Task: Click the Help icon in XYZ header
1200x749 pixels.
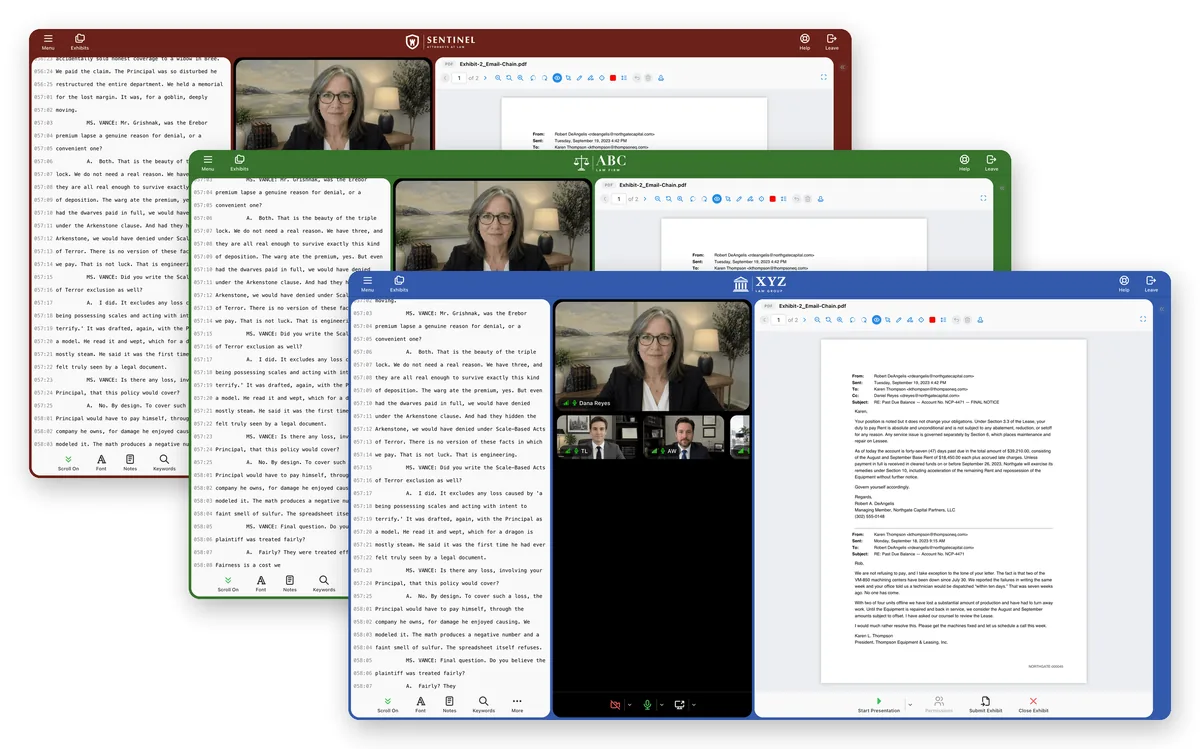Action: [x=1124, y=284]
